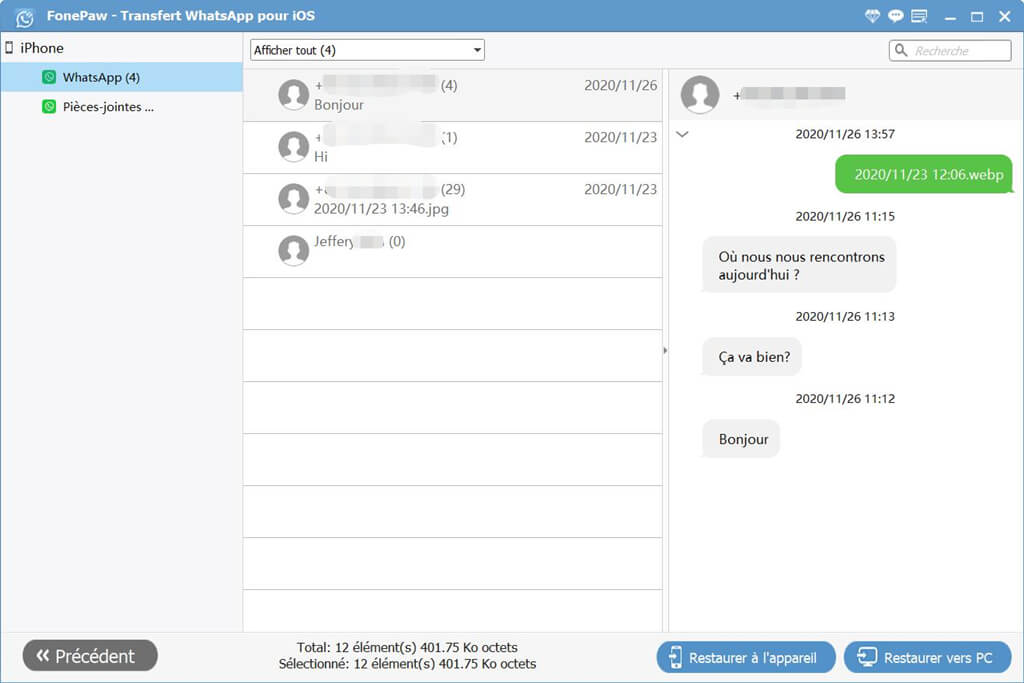The width and height of the screenshot is (1024, 683).
Task: Click the Bonjour message bubble in chat
Action: 741,439
